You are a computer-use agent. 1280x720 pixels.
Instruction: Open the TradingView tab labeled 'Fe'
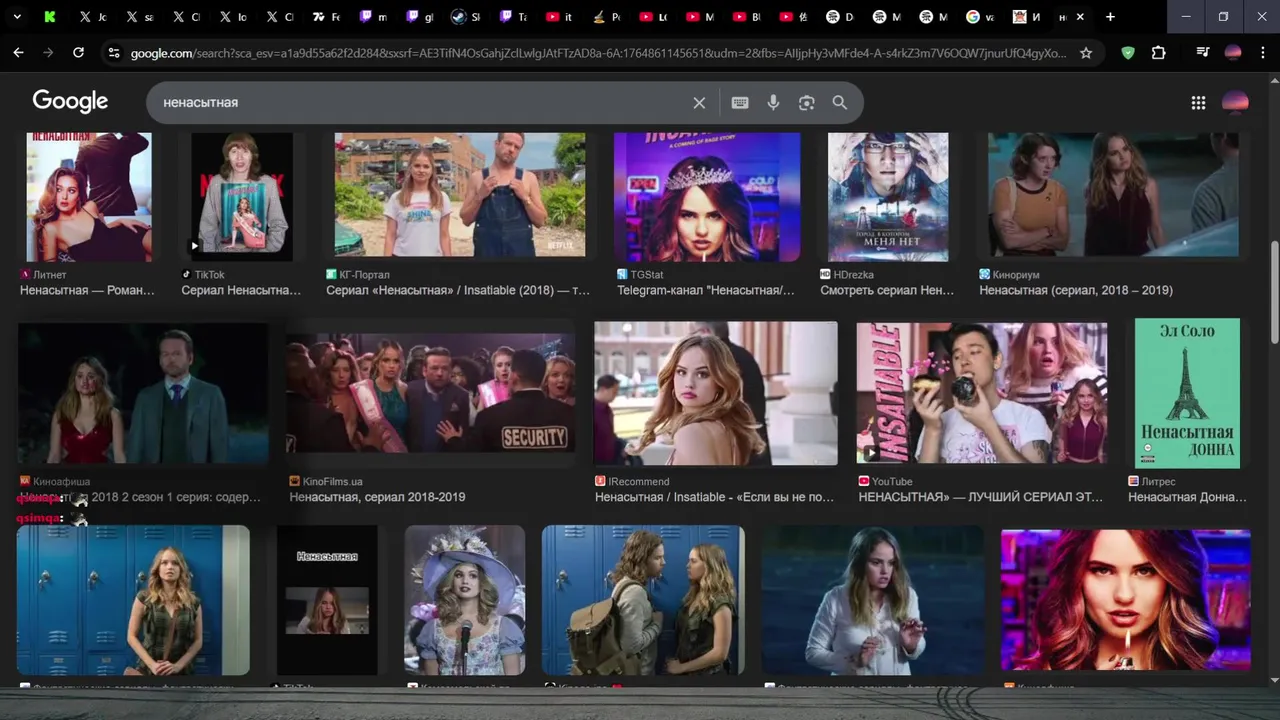tap(325, 17)
